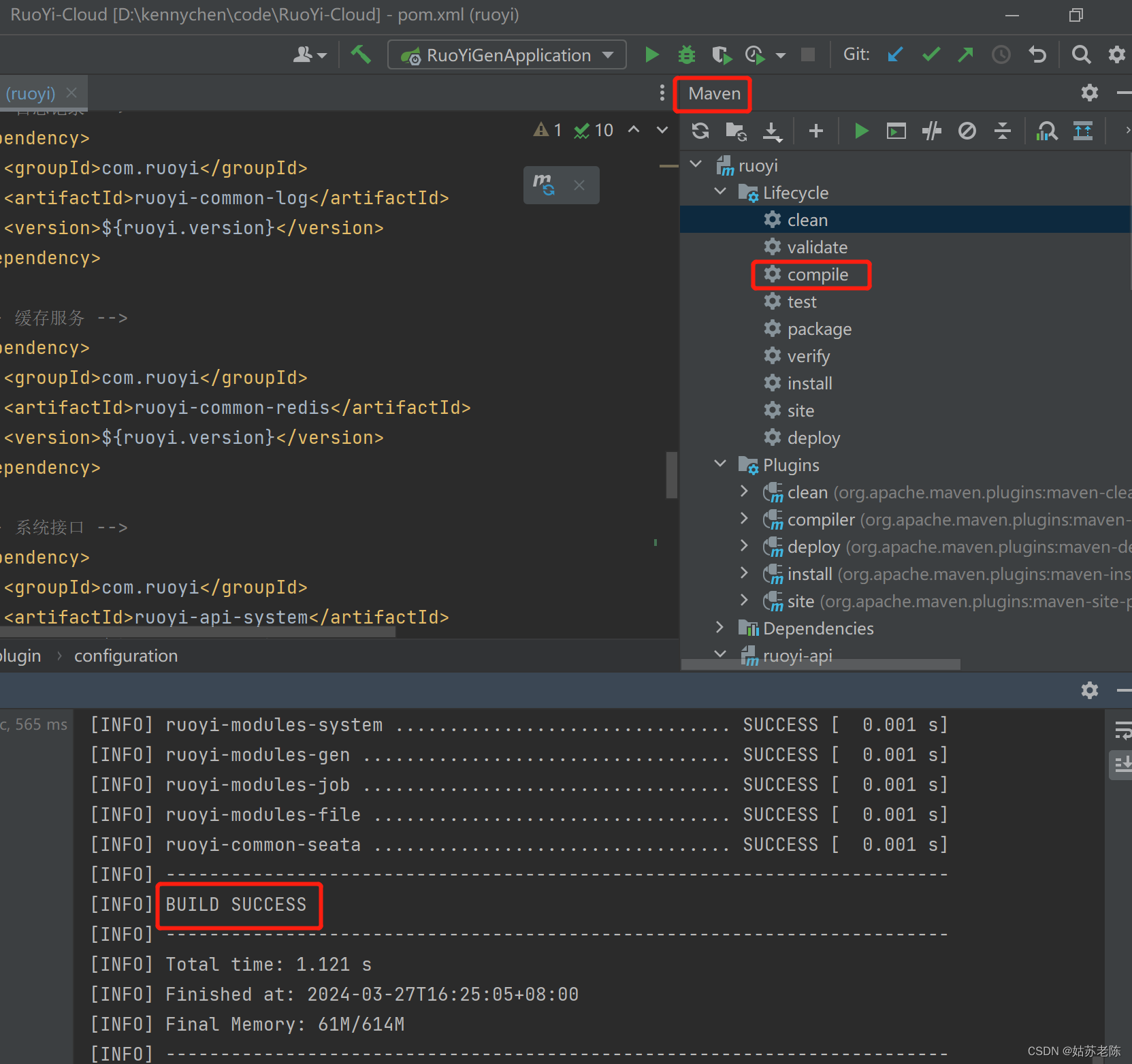
Task: Click the Rollback undo arrow icon
Action: coord(1037,54)
